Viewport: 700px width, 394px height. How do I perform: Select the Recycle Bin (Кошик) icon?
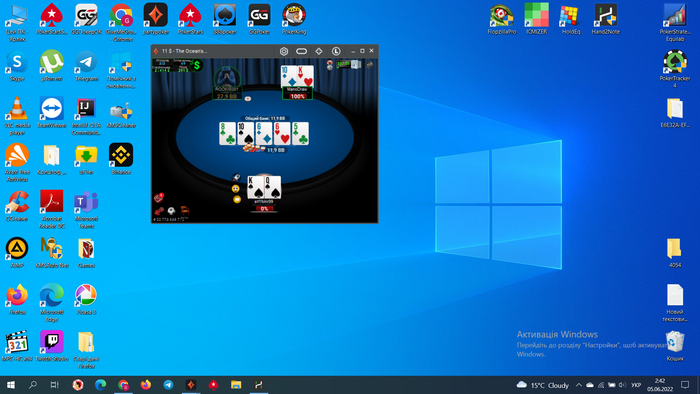675,346
